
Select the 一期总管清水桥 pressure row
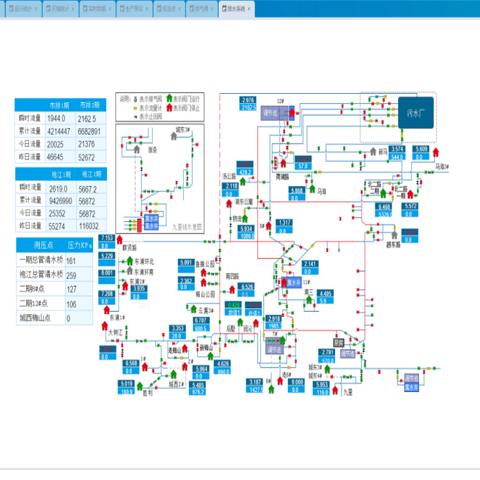(54, 260)
